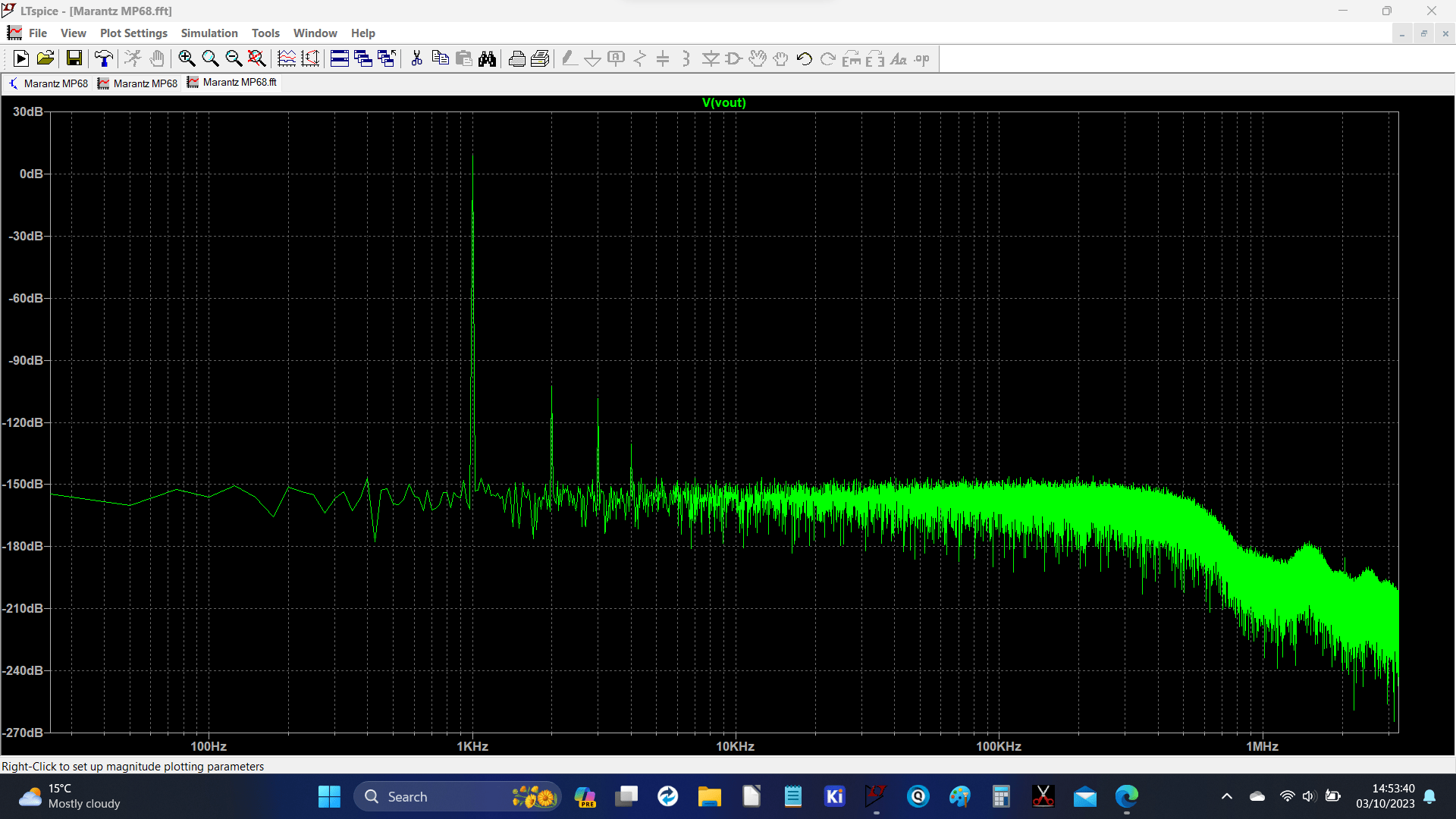Click the V(vout) trace label

click(723, 102)
